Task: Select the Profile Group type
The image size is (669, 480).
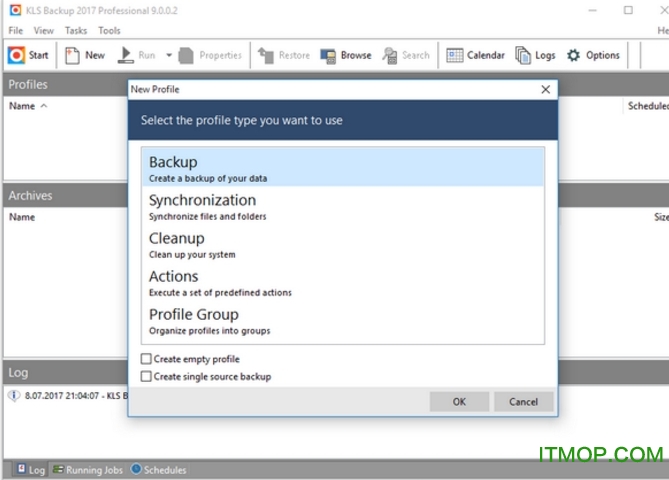Action: (x=343, y=319)
